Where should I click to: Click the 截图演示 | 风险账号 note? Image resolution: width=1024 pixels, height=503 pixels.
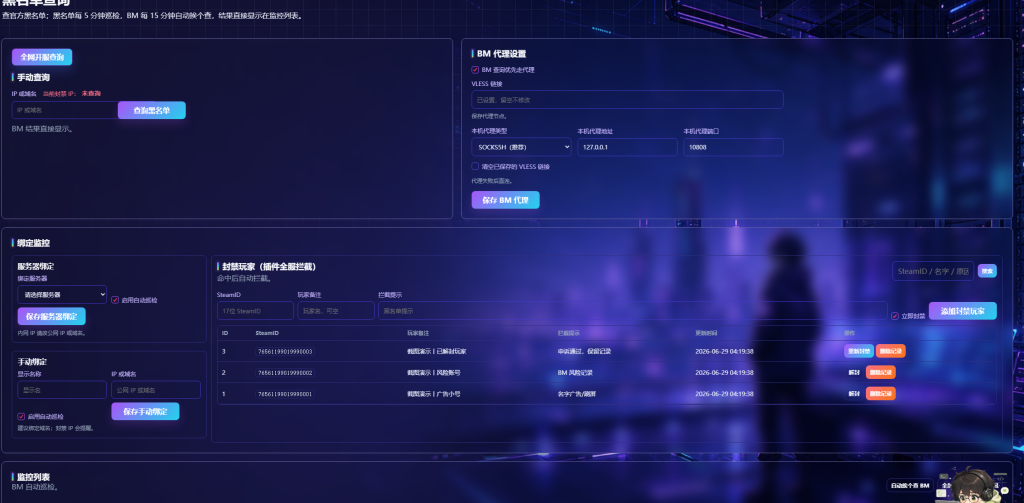(x=434, y=372)
